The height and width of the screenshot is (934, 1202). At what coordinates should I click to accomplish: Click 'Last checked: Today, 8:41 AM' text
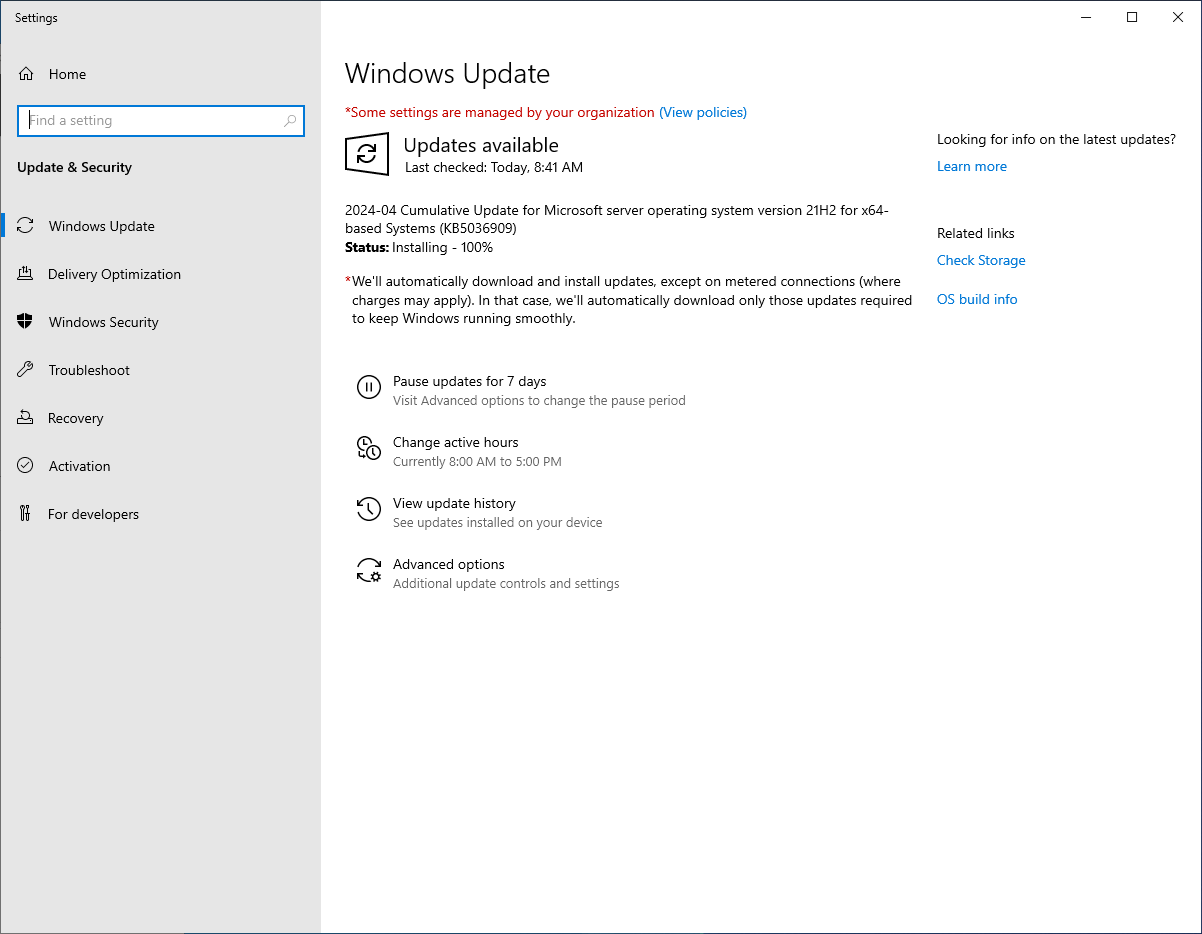pyautogui.click(x=494, y=167)
